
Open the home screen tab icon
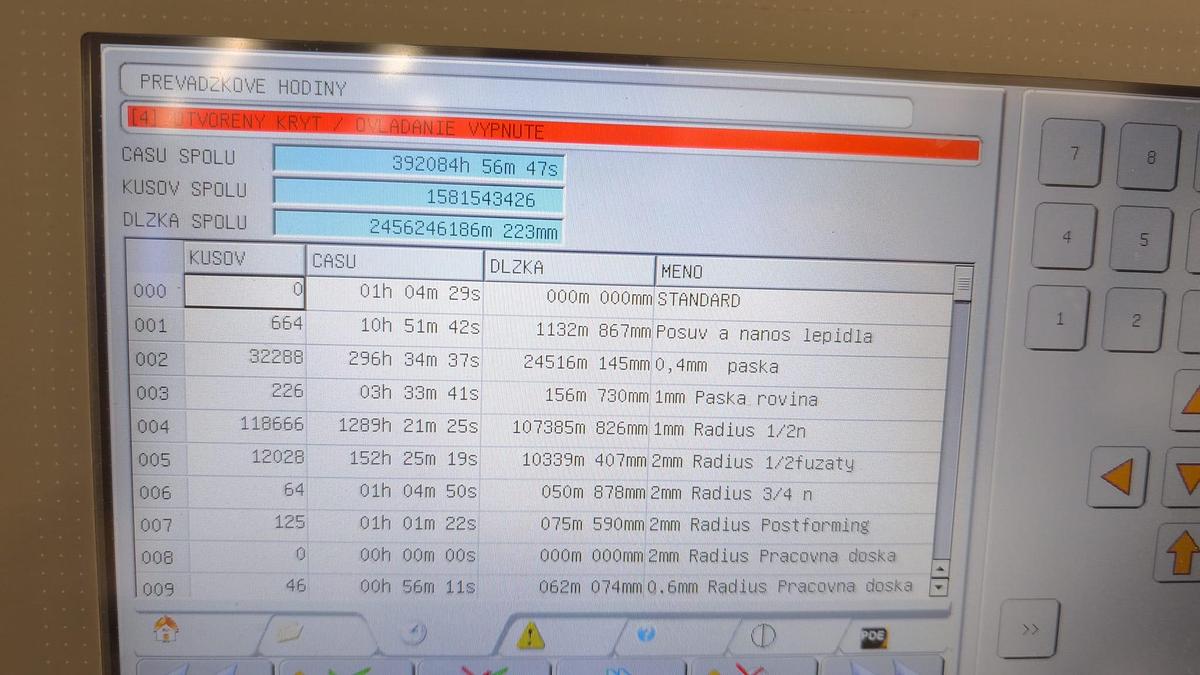(x=166, y=629)
